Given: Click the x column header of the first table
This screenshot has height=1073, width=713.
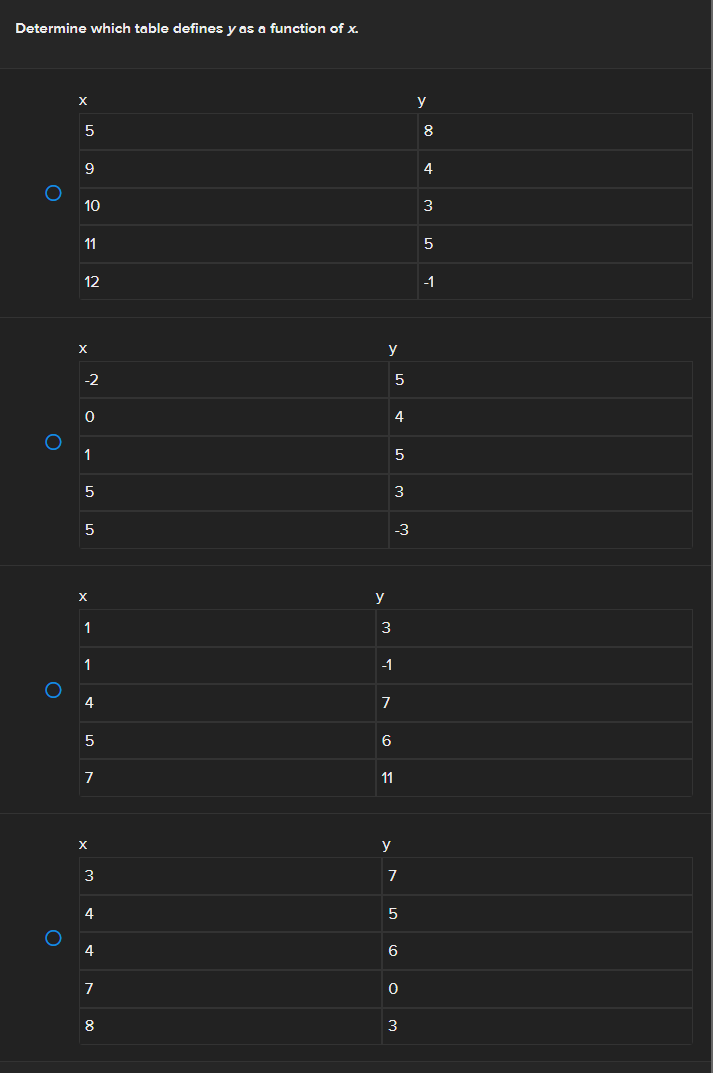Looking at the screenshot, I should (83, 100).
